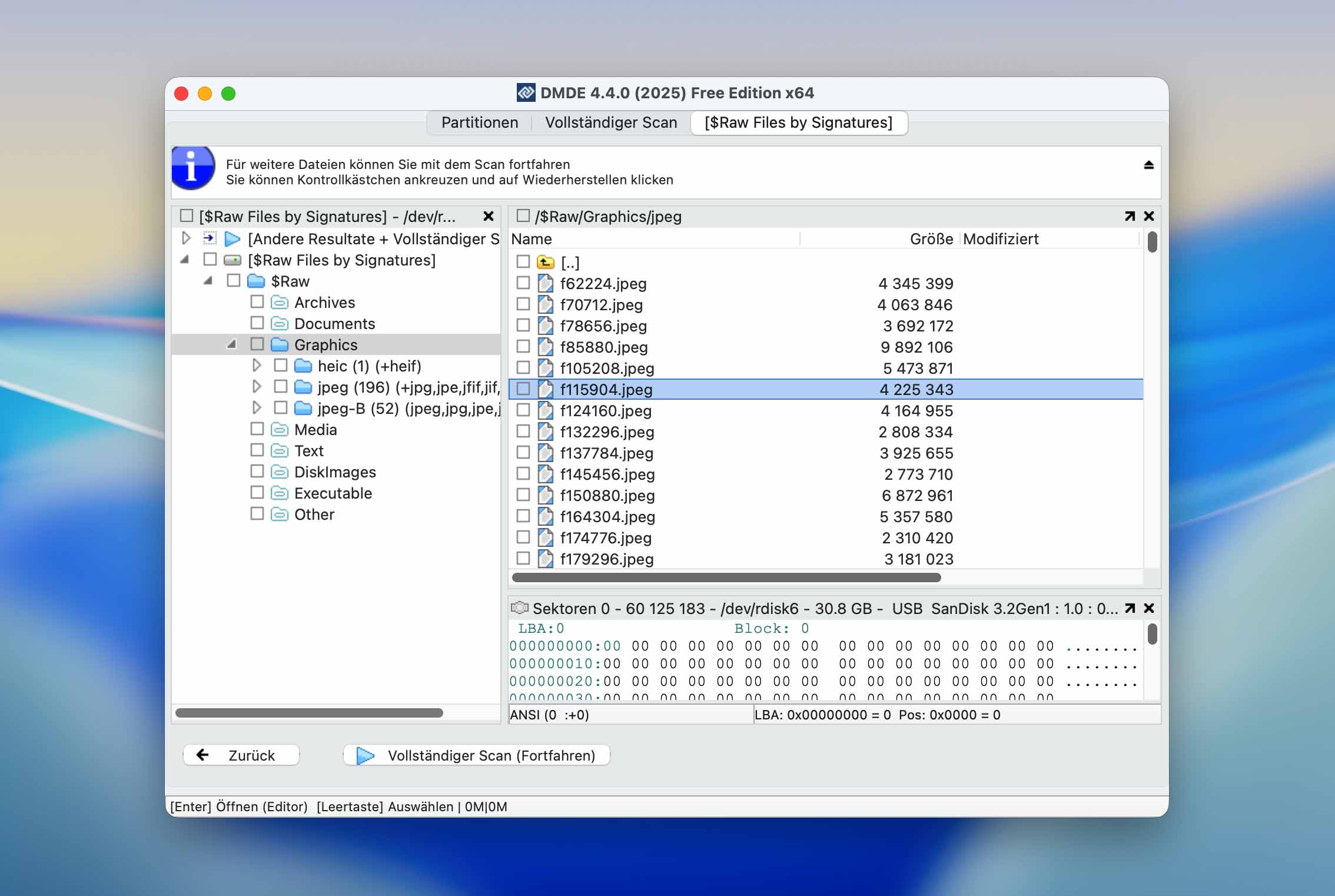The width and height of the screenshot is (1335, 896).
Task: Open the Vollständiger Scan tab
Action: tap(610, 122)
